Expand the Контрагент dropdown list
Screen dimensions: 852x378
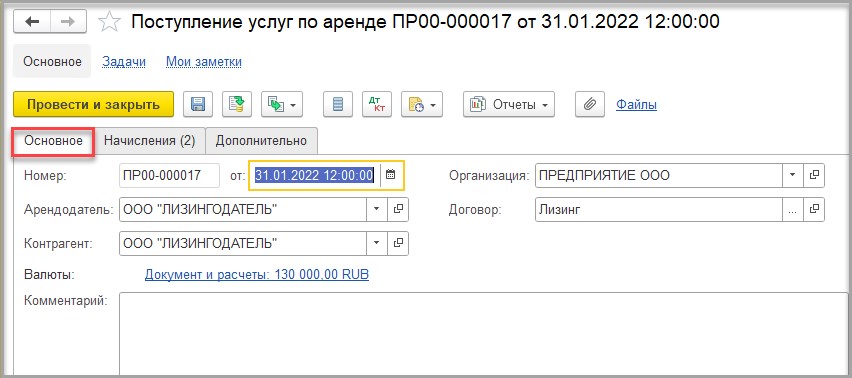(x=376, y=243)
